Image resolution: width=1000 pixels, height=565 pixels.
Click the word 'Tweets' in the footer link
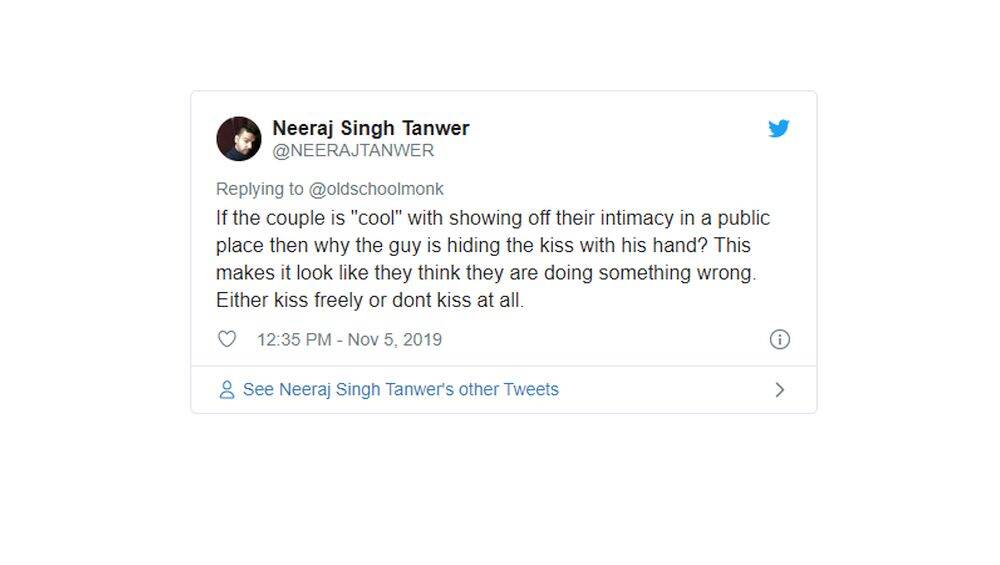pyautogui.click(x=531, y=389)
